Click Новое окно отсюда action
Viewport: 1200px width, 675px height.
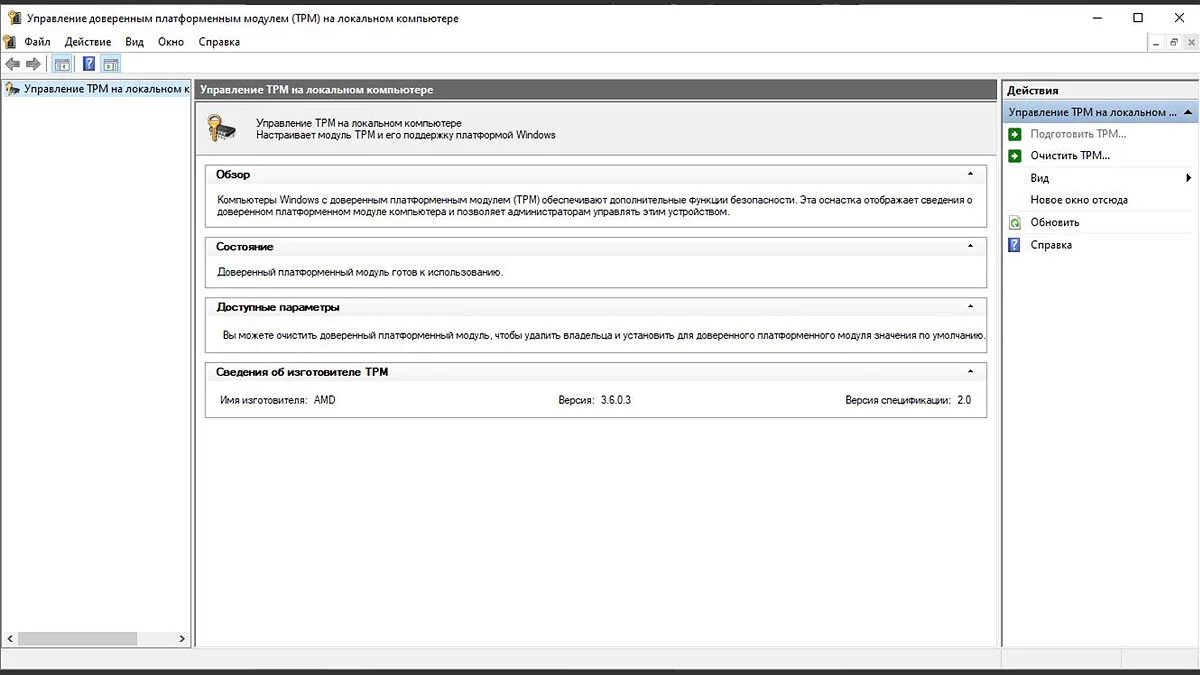click(x=1078, y=200)
